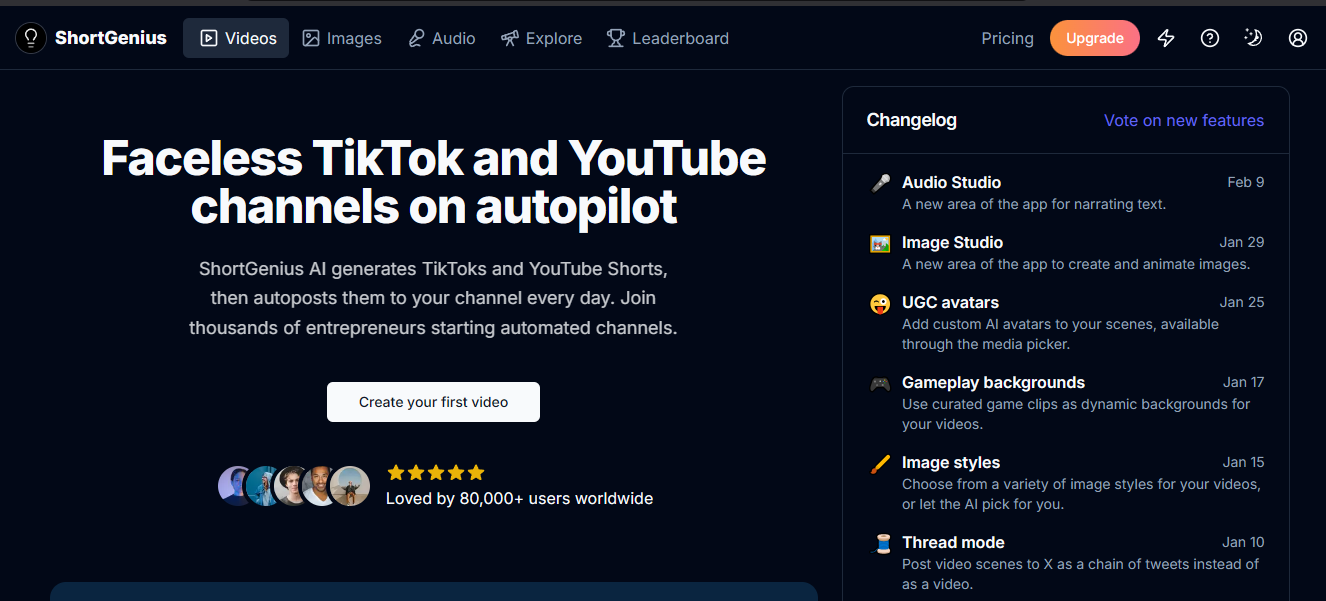This screenshot has height=601, width=1326.
Task: Open the Images tab
Action: 342,38
